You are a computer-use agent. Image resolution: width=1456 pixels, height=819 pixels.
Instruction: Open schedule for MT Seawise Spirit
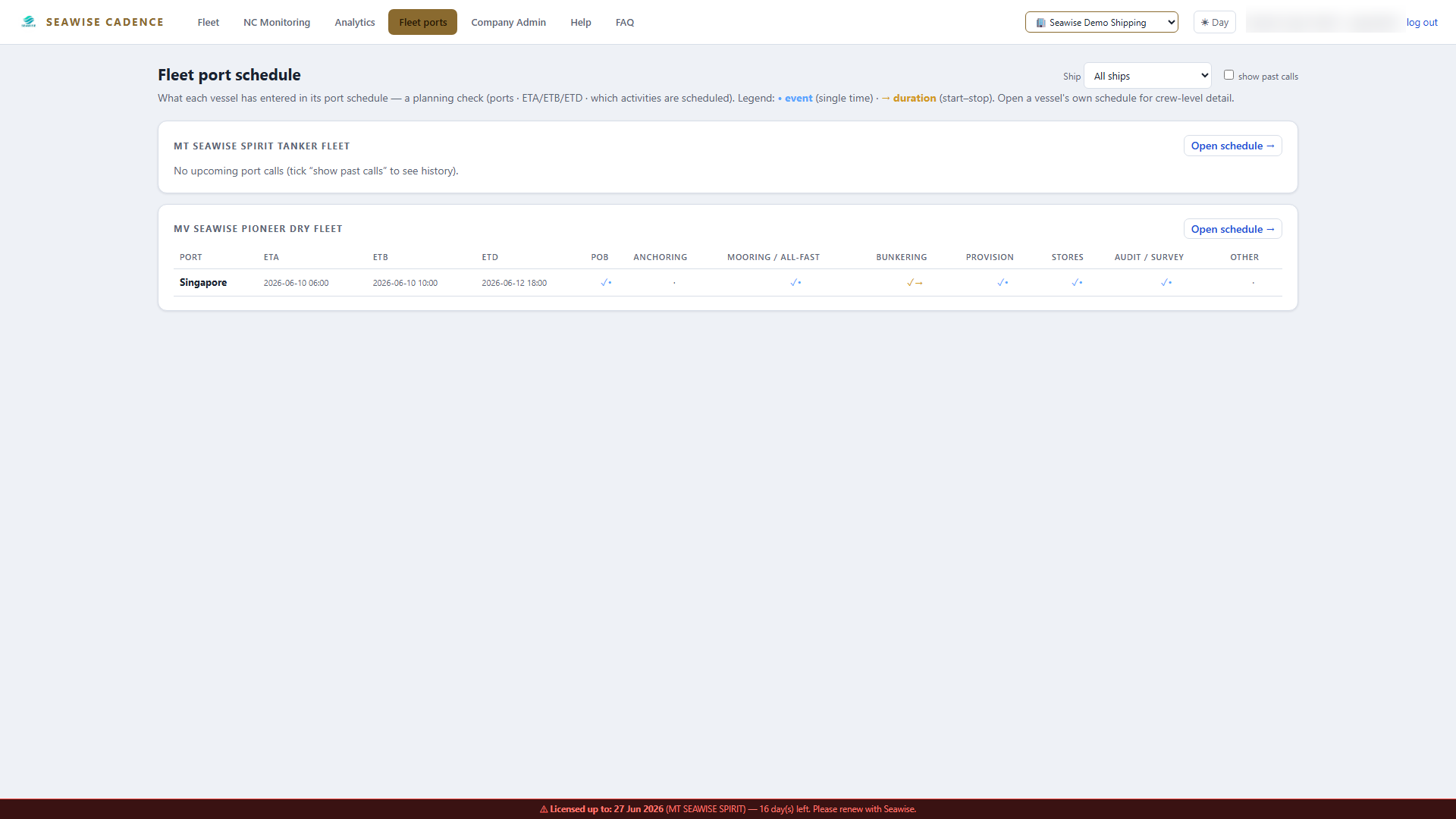click(1232, 146)
